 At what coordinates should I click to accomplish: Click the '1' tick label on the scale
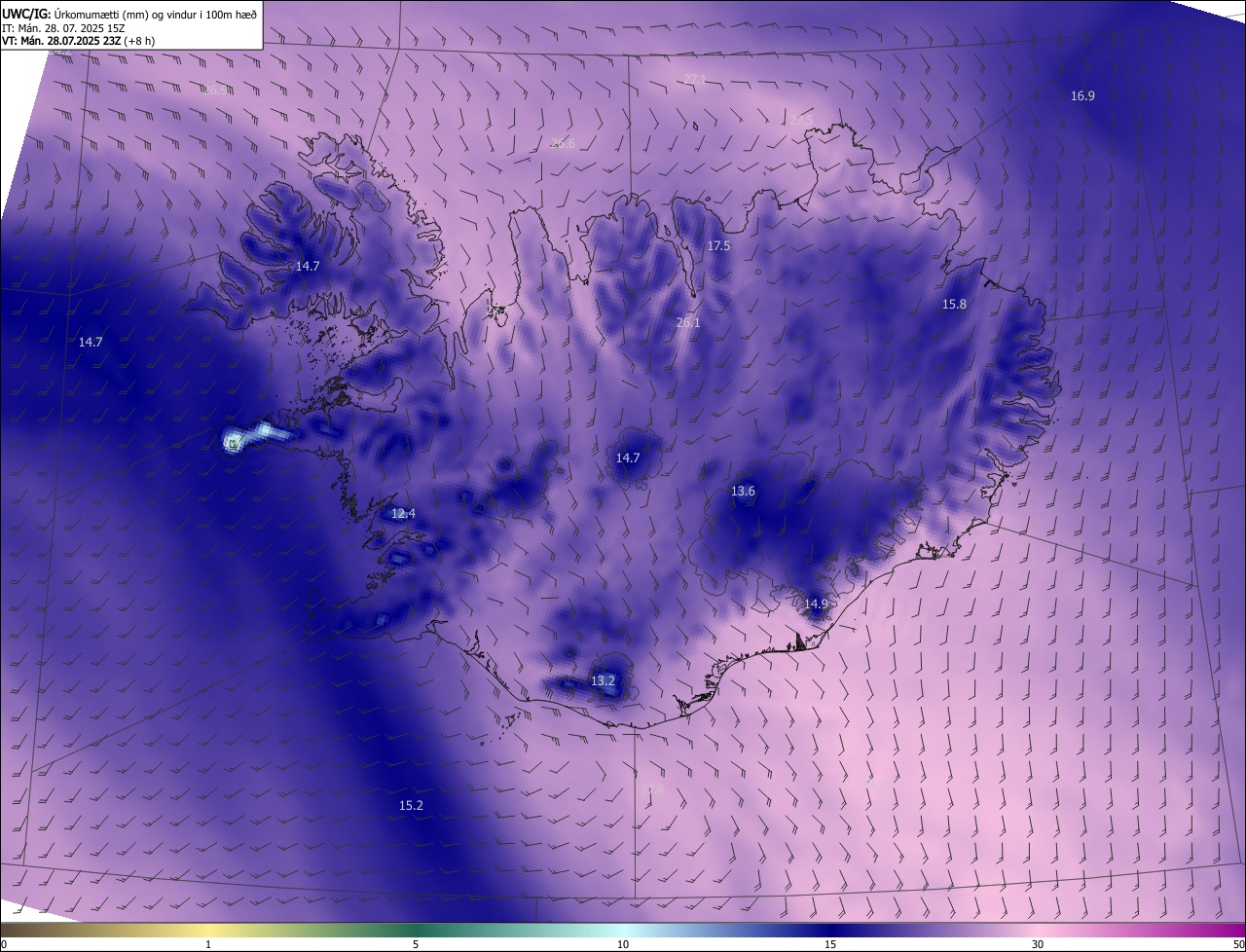(x=208, y=944)
